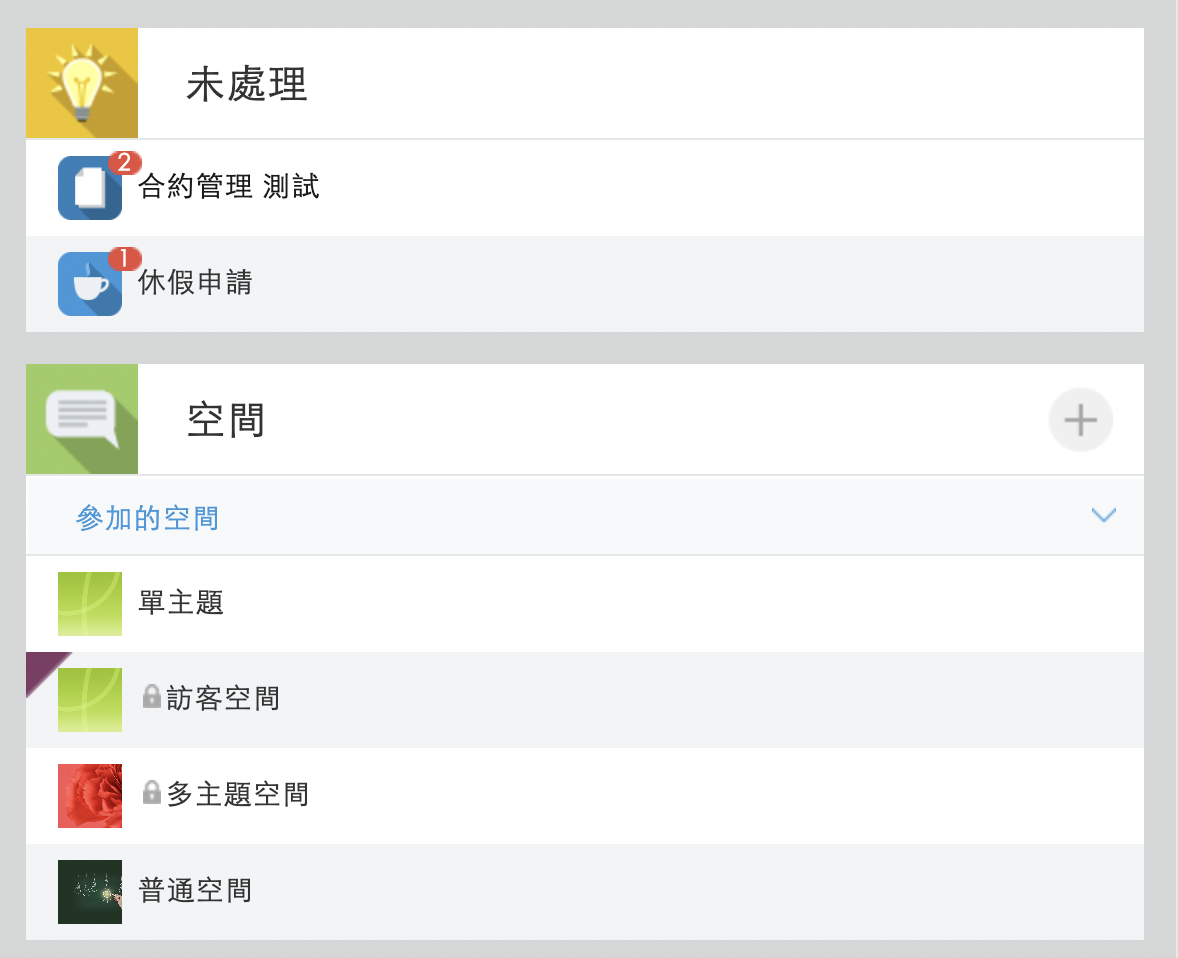Click the dark 普通空間 thumbnail image
Screen dimensions: 1178x958
point(90,892)
